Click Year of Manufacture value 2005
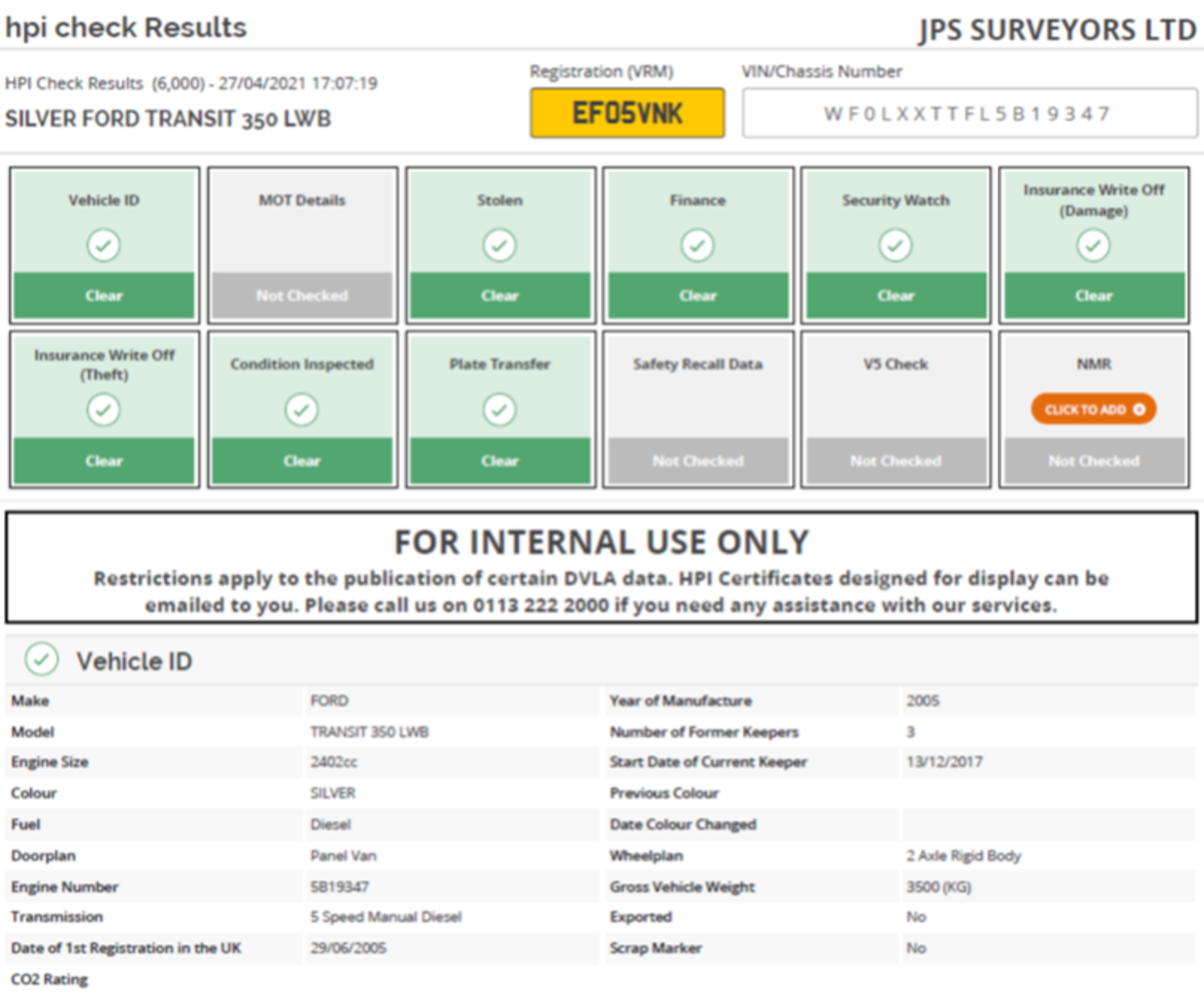 [922, 700]
